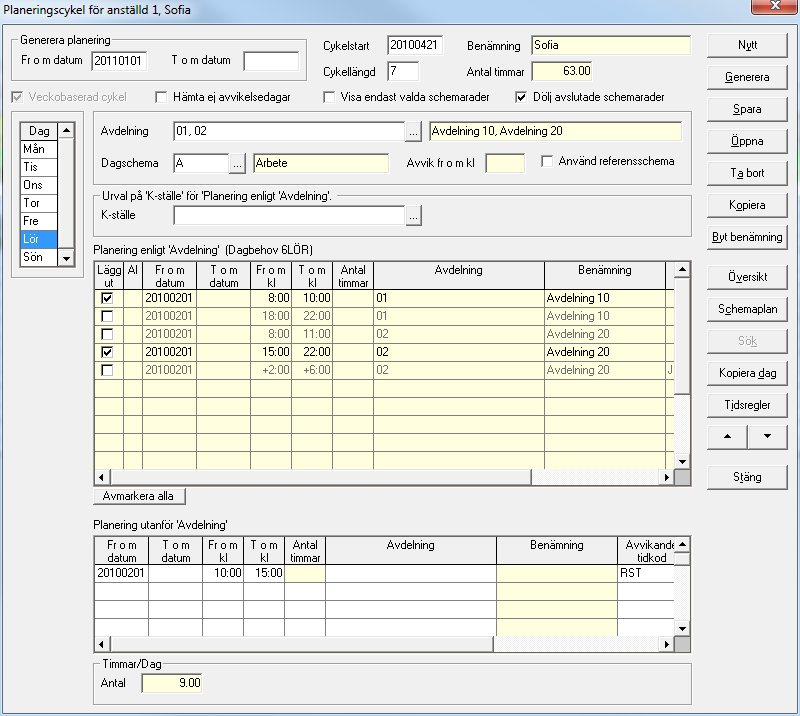The image size is (800, 716).
Task: Click Avdelning column header in upper grid
Action: [x=459, y=276]
